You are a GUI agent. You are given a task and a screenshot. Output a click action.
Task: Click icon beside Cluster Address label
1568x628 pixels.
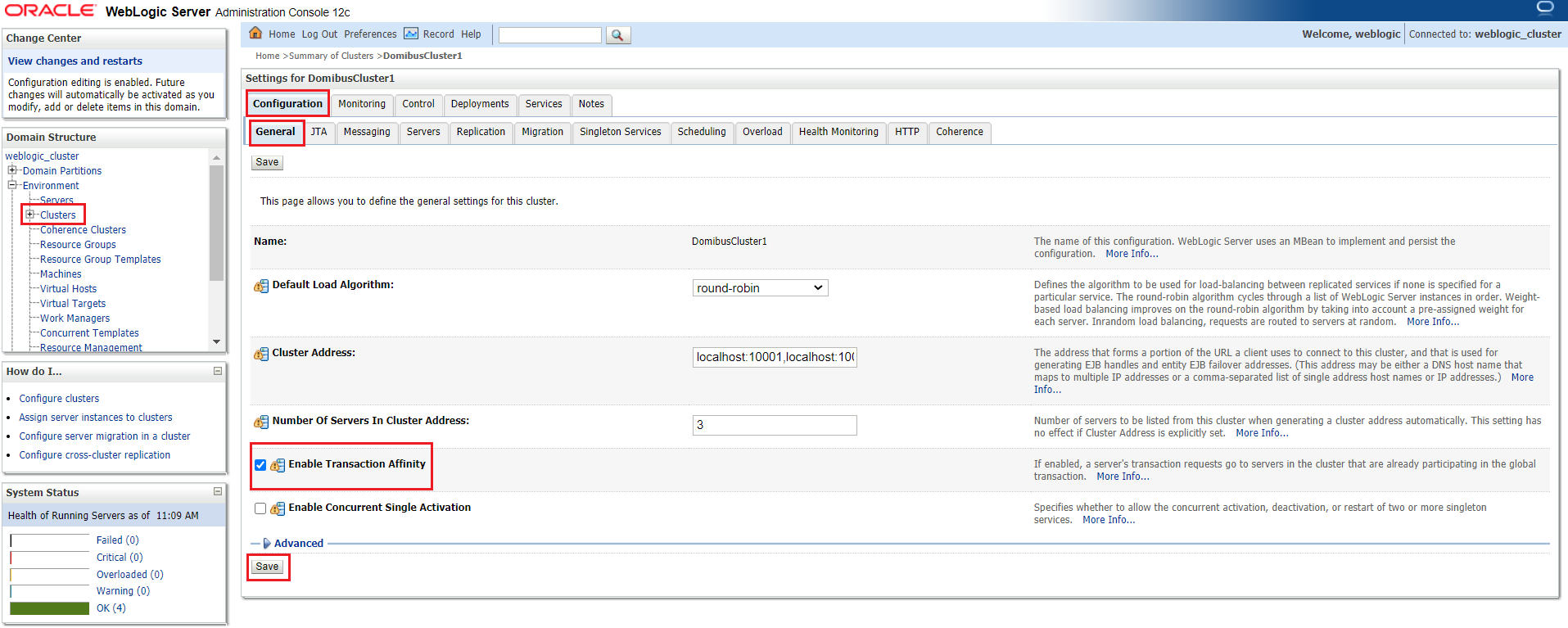click(261, 354)
